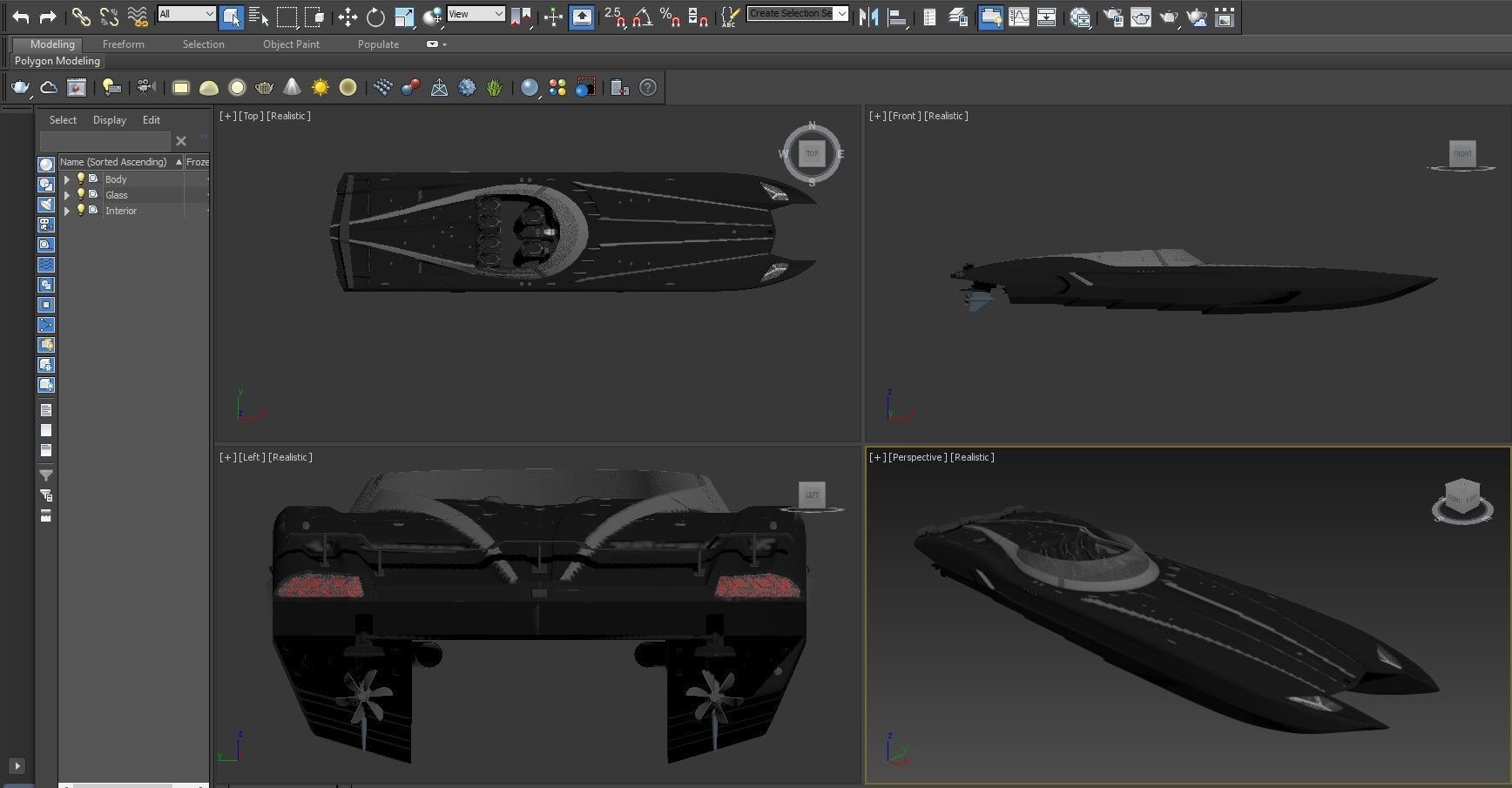Toggle Angle Snap

[x=643, y=17]
